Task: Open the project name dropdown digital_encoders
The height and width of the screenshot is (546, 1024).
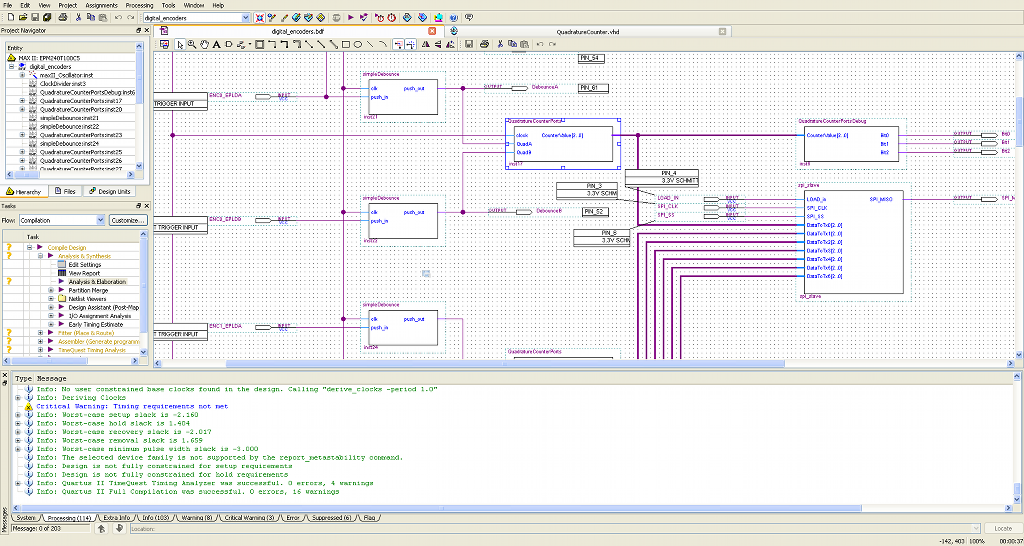Action: click(247, 18)
